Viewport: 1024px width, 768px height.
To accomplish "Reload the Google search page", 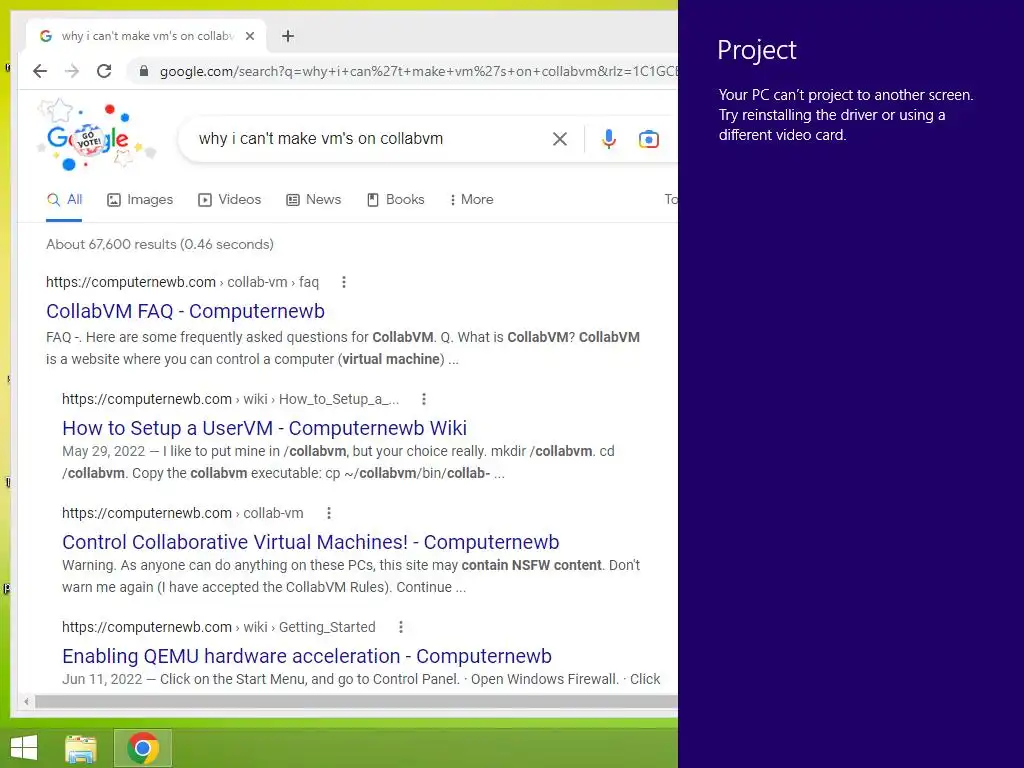I will click(104, 71).
